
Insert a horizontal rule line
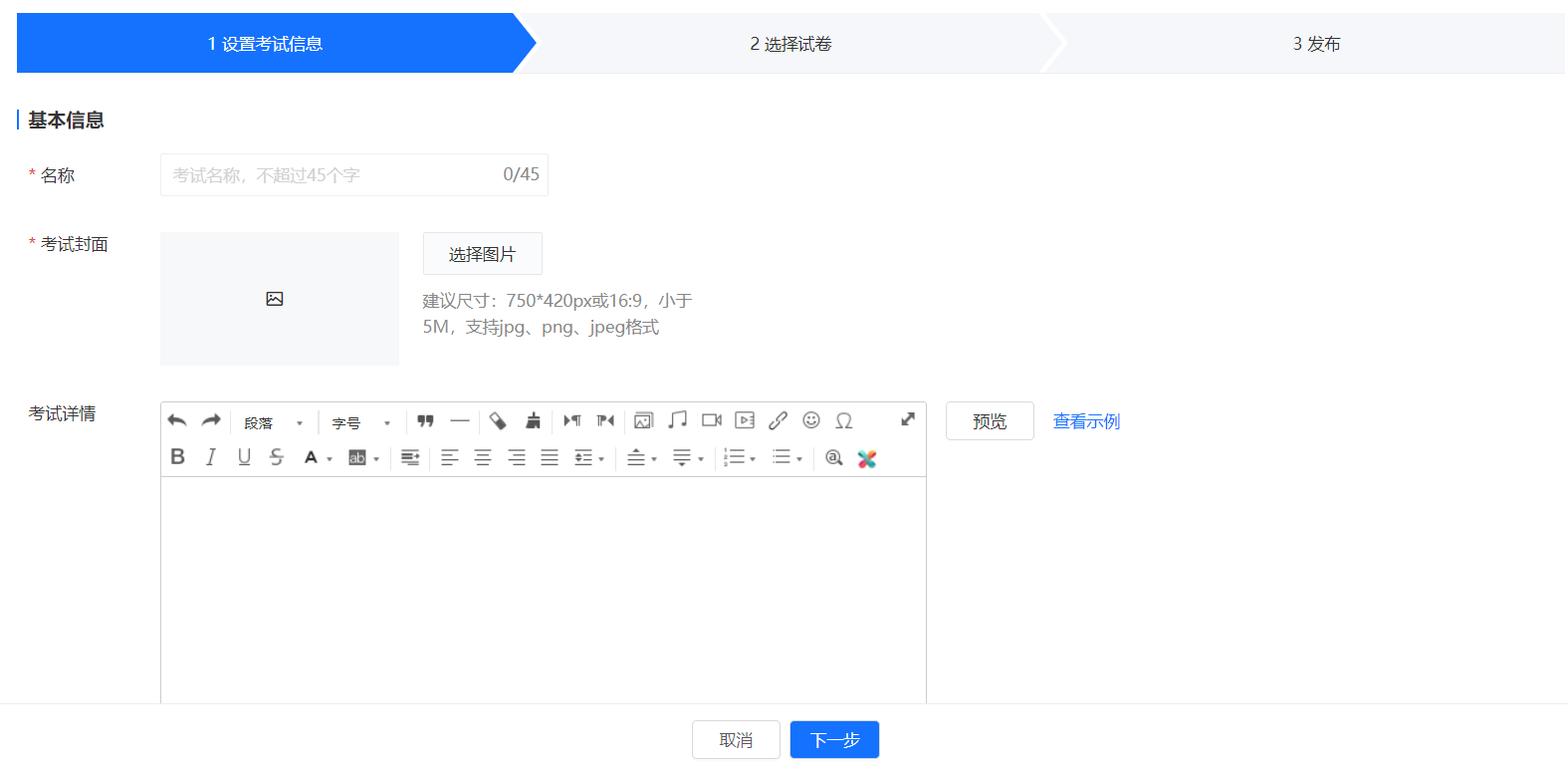tap(460, 420)
